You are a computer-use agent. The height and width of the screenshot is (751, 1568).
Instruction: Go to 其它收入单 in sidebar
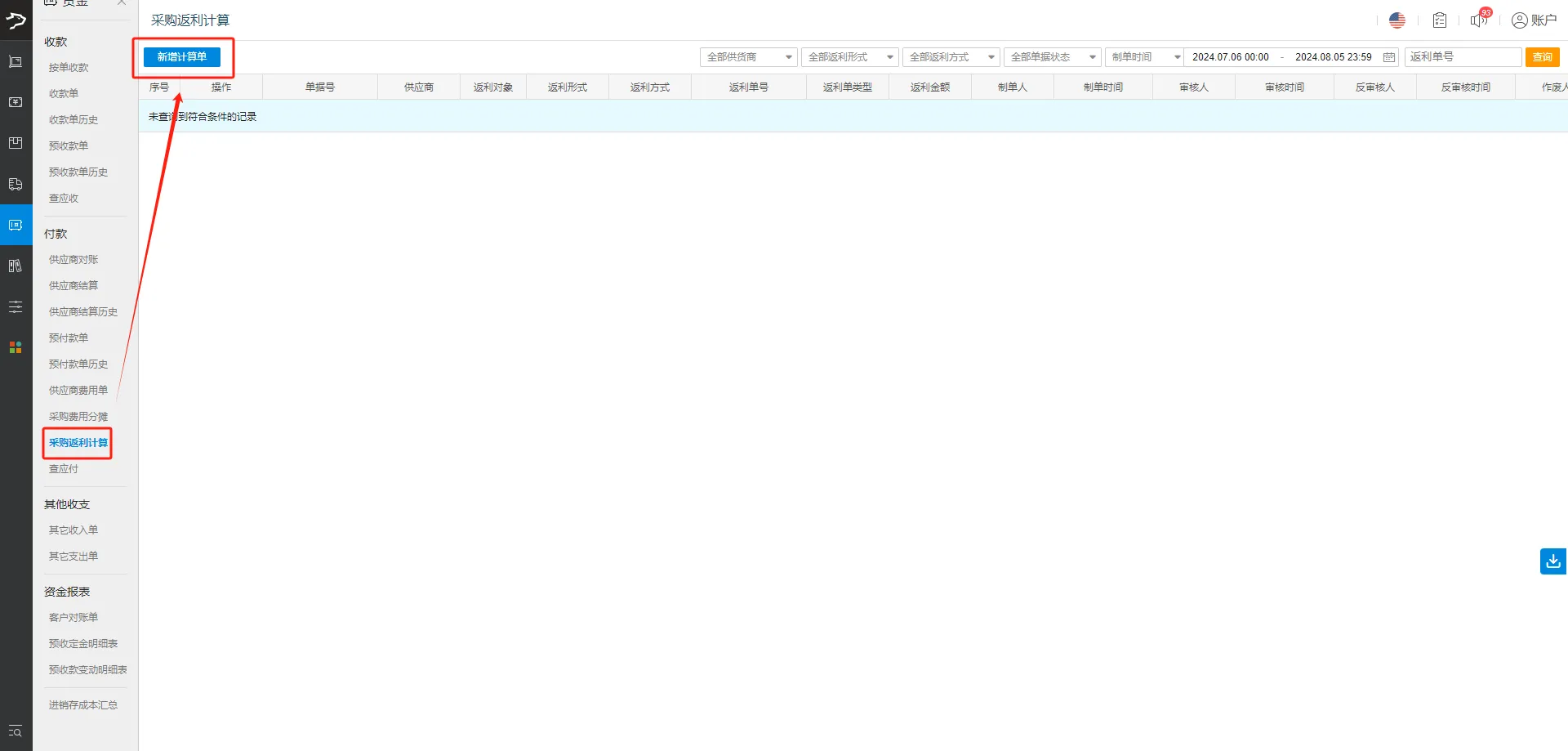(73, 530)
